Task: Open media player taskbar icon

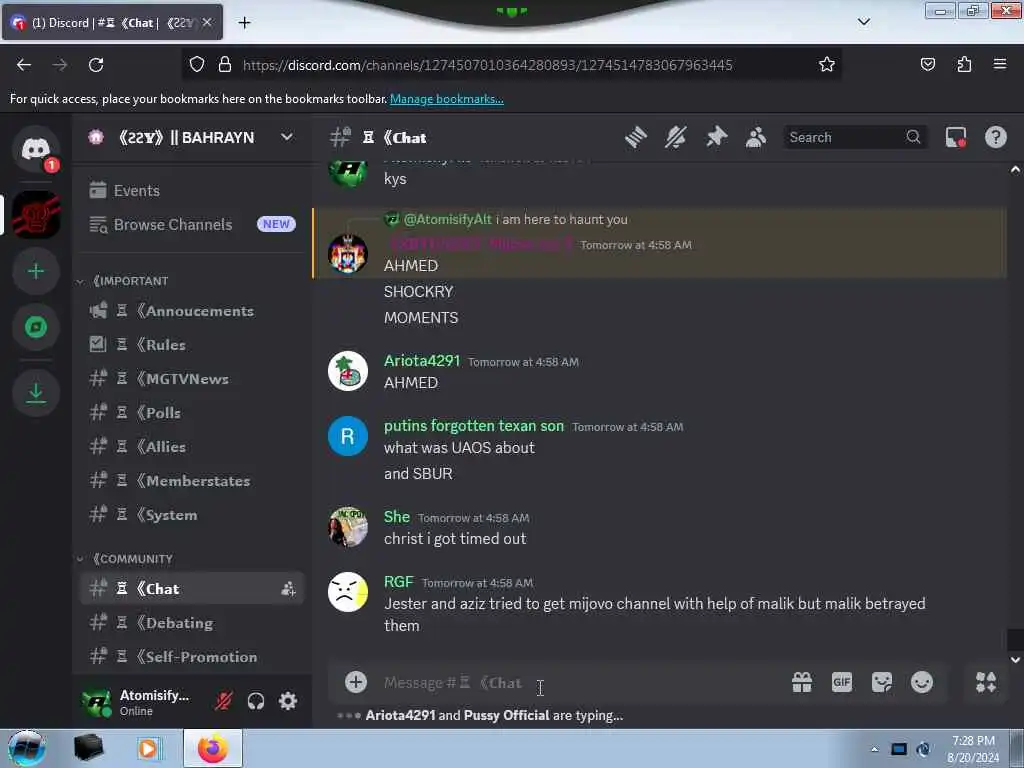Action: pos(148,748)
